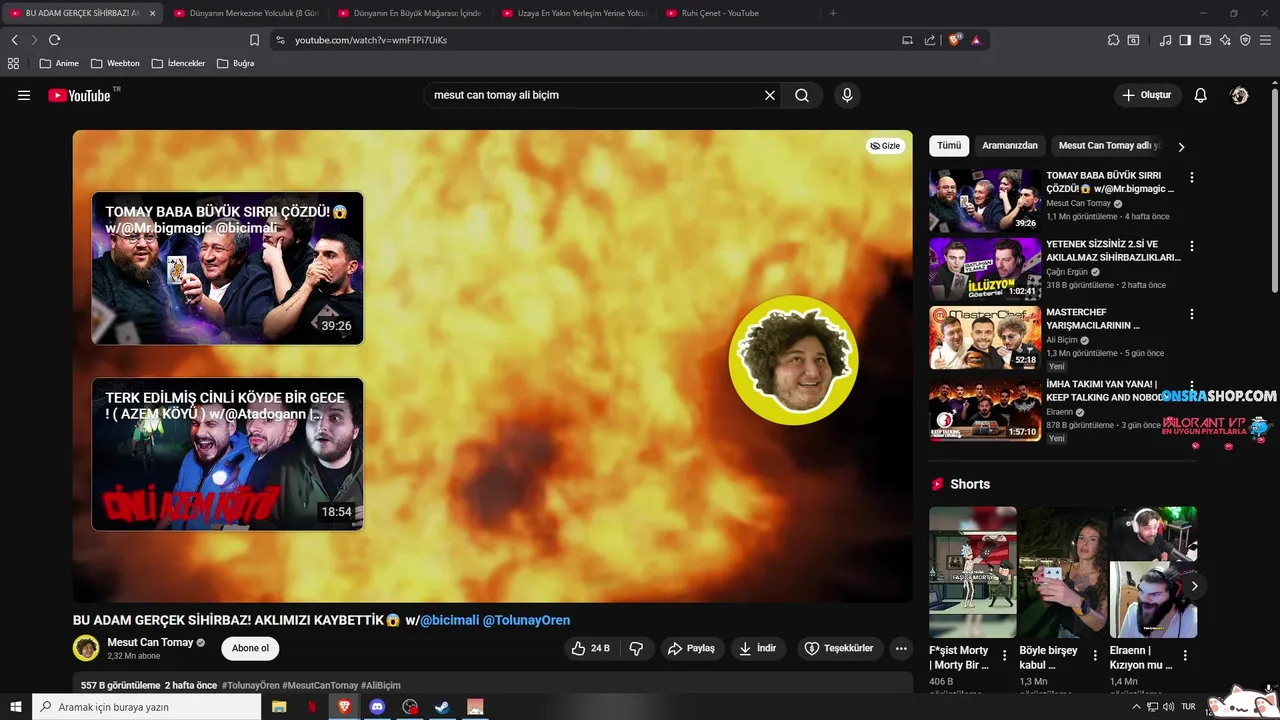Bookmark this page icon
This screenshot has width=1280, height=720.
[x=254, y=40]
